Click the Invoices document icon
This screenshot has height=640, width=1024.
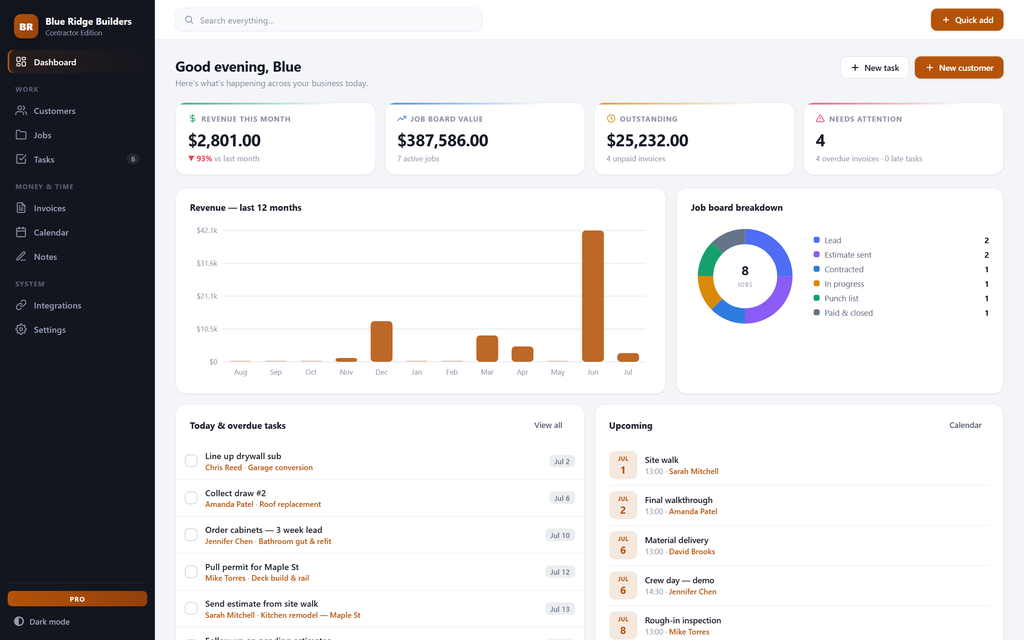click(21, 208)
